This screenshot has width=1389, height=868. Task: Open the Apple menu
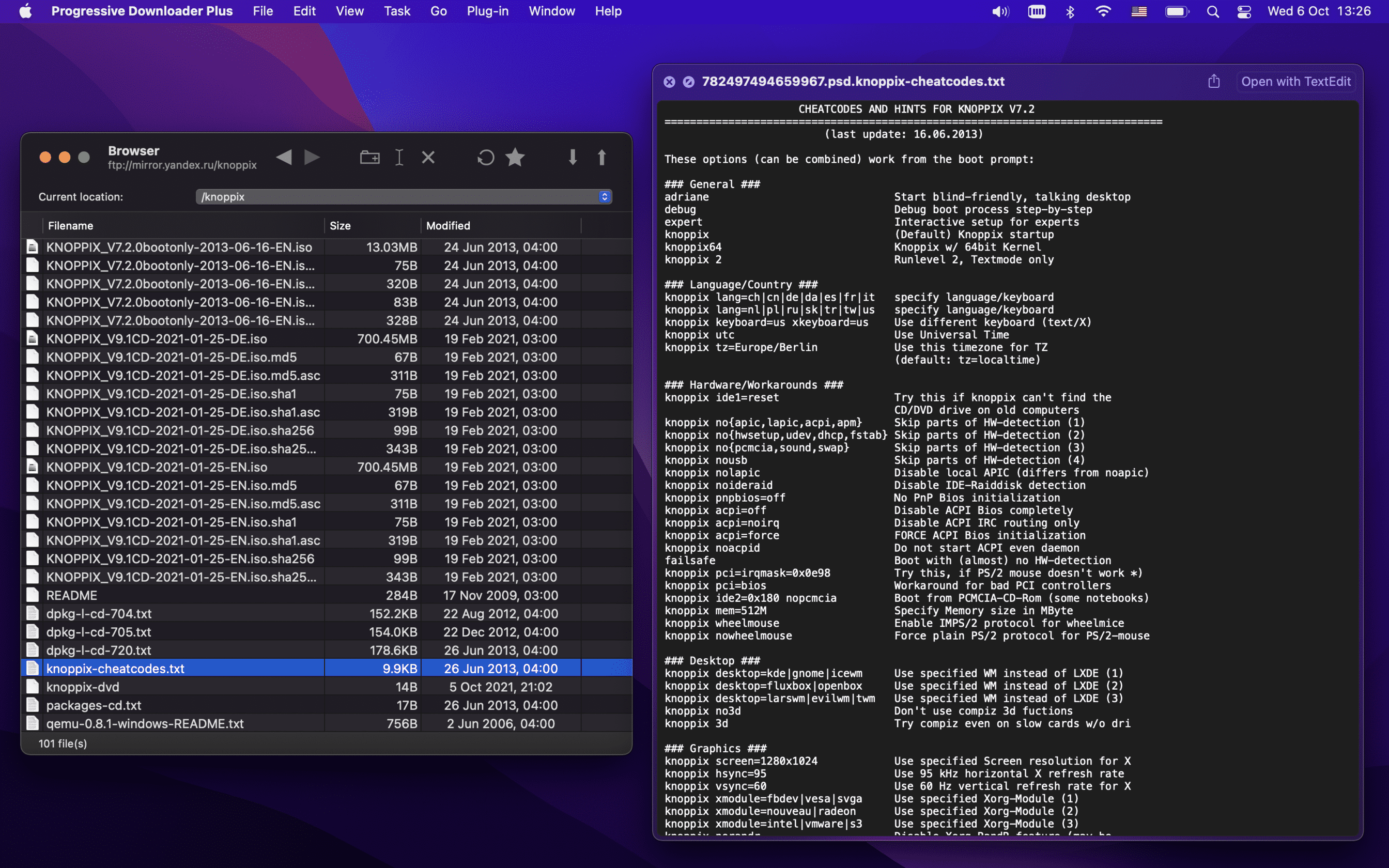25,11
